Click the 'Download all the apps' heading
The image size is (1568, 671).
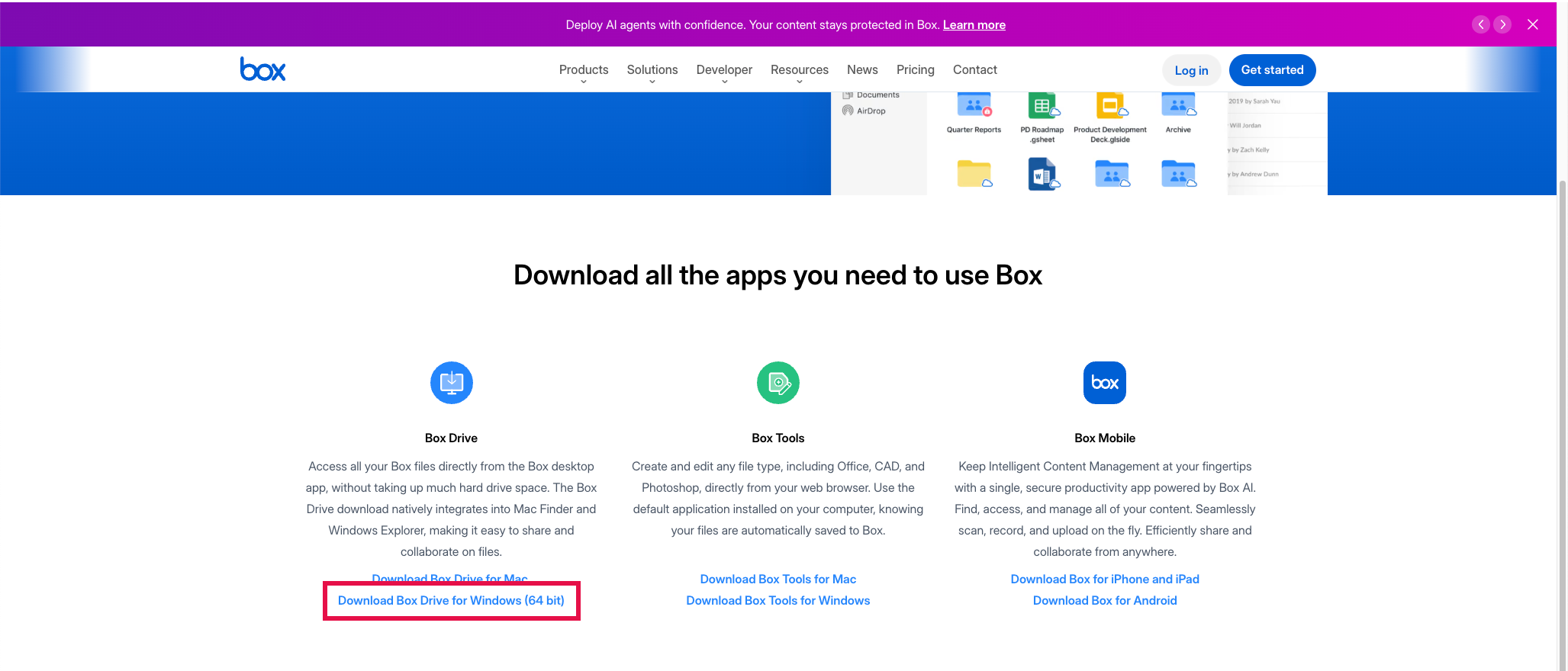coord(778,274)
